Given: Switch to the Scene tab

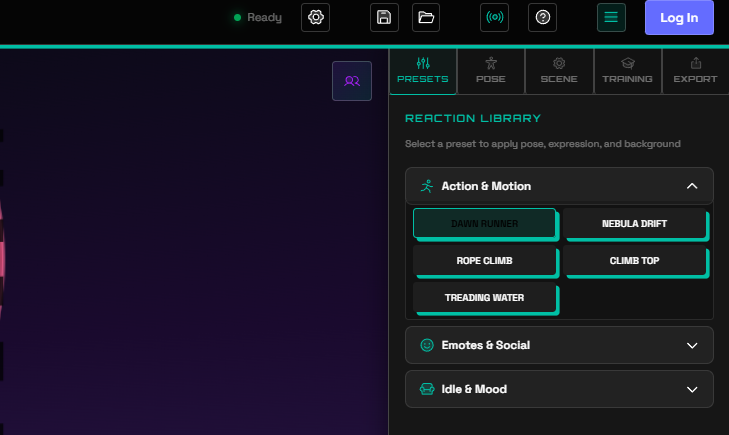Looking at the screenshot, I should [559, 71].
